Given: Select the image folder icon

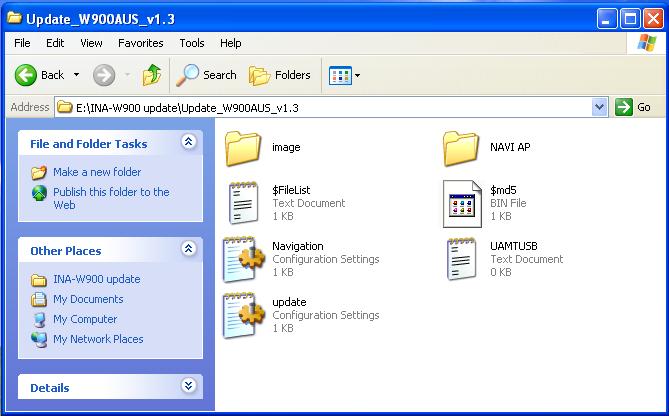Looking at the screenshot, I should click(243, 148).
